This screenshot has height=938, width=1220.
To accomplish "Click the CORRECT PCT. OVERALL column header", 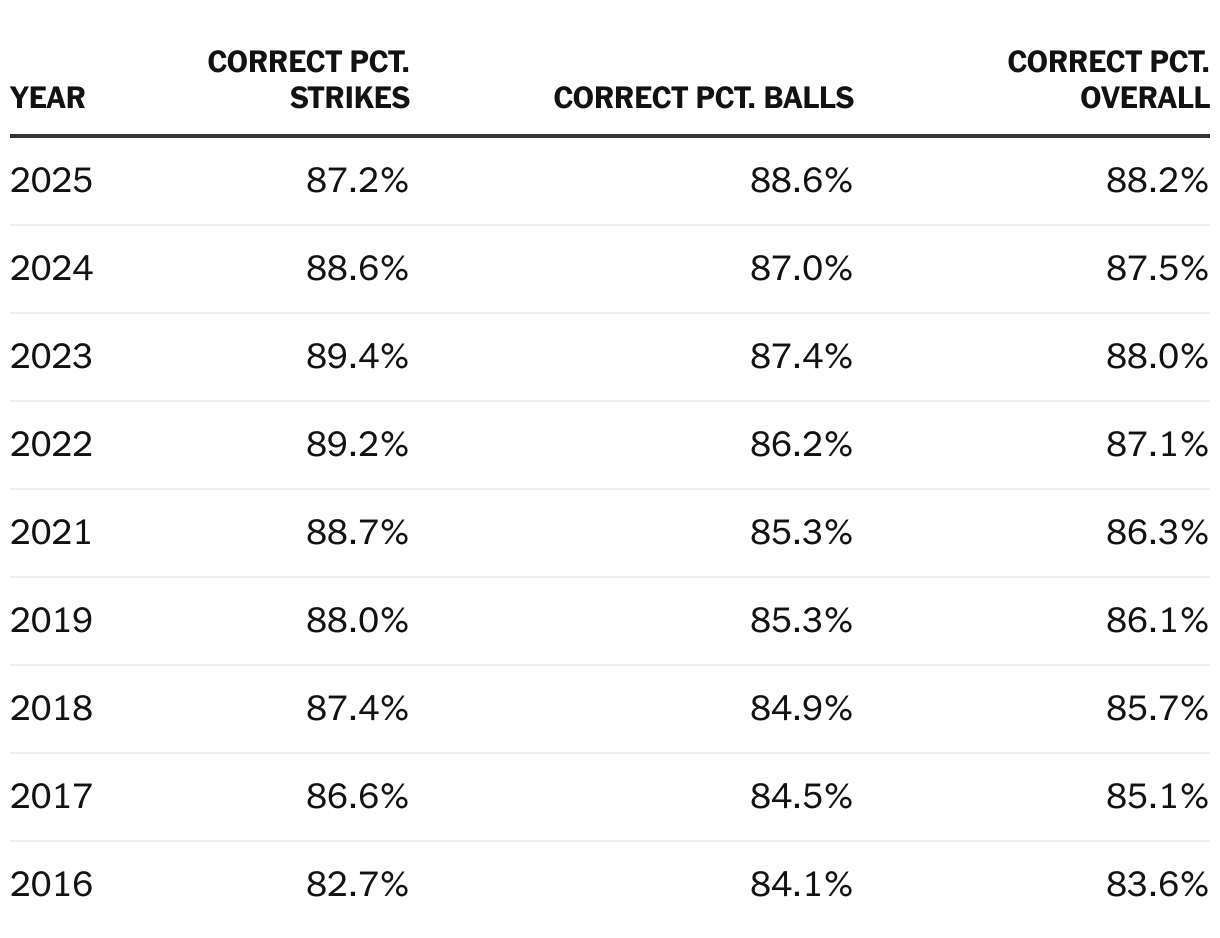I will (1108, 79).
